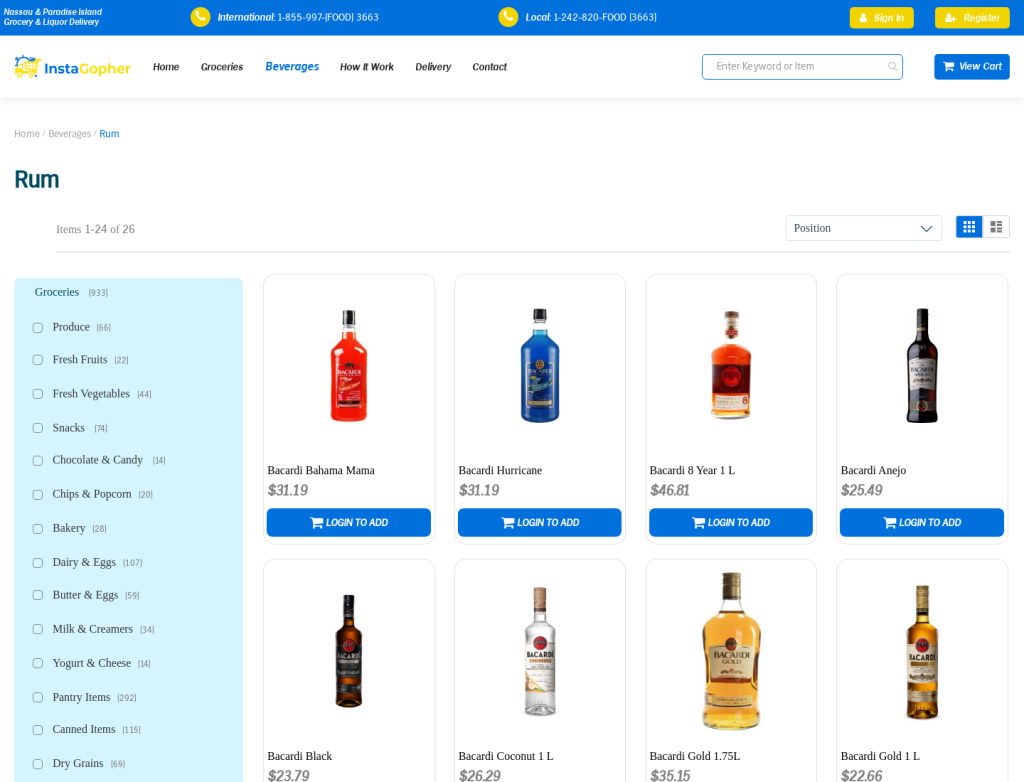Click Login To Add for Bacardi 8 Year

731,523
